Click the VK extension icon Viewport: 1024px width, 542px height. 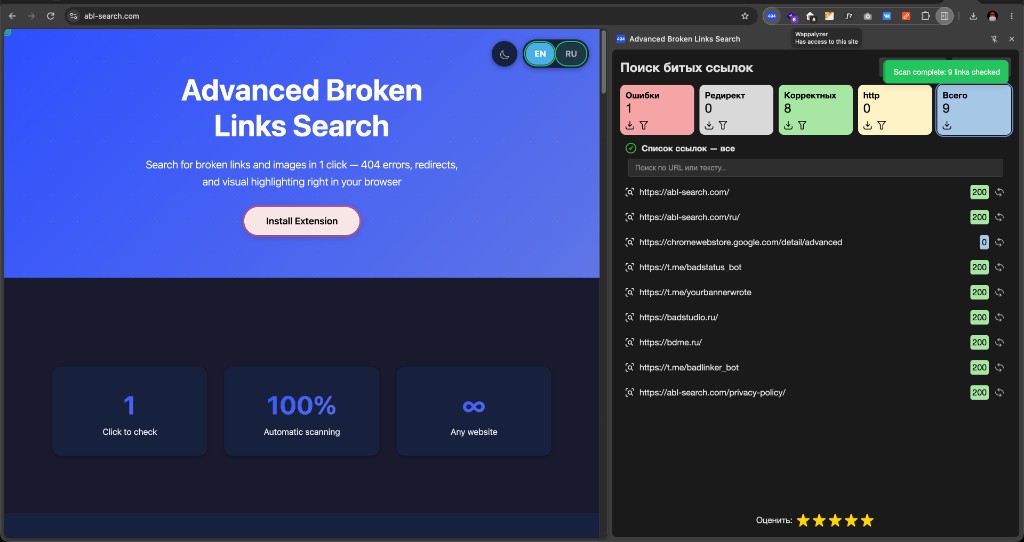click(x=887, y=16)
